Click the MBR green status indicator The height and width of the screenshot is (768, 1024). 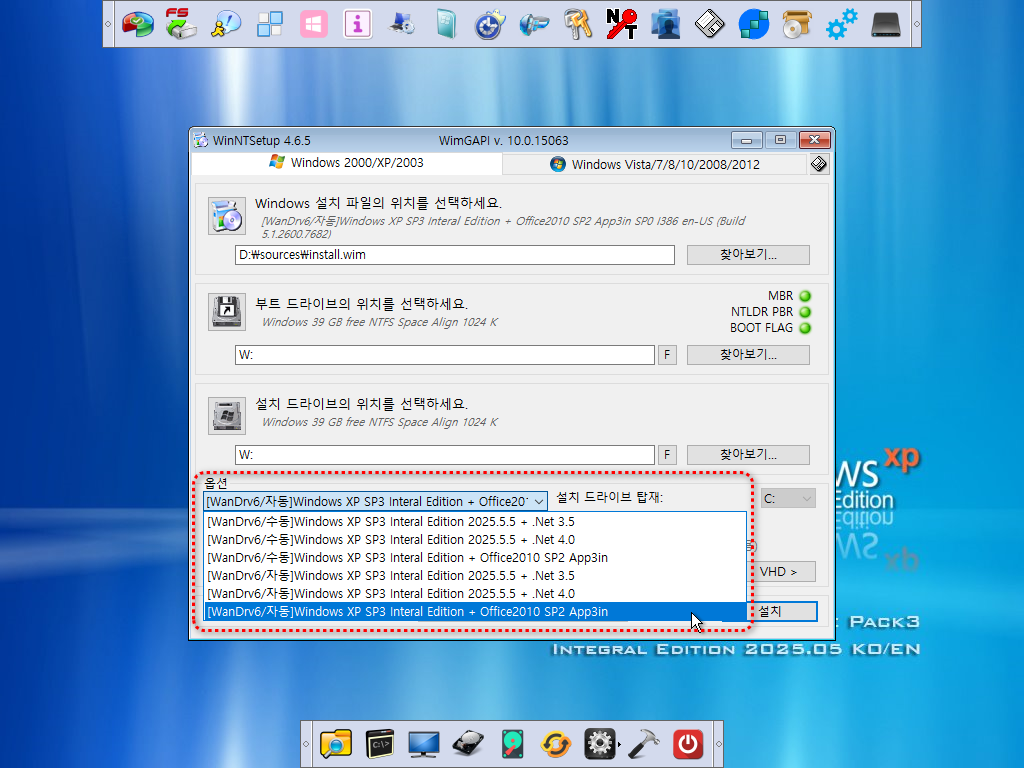click(x=805, y=296)
